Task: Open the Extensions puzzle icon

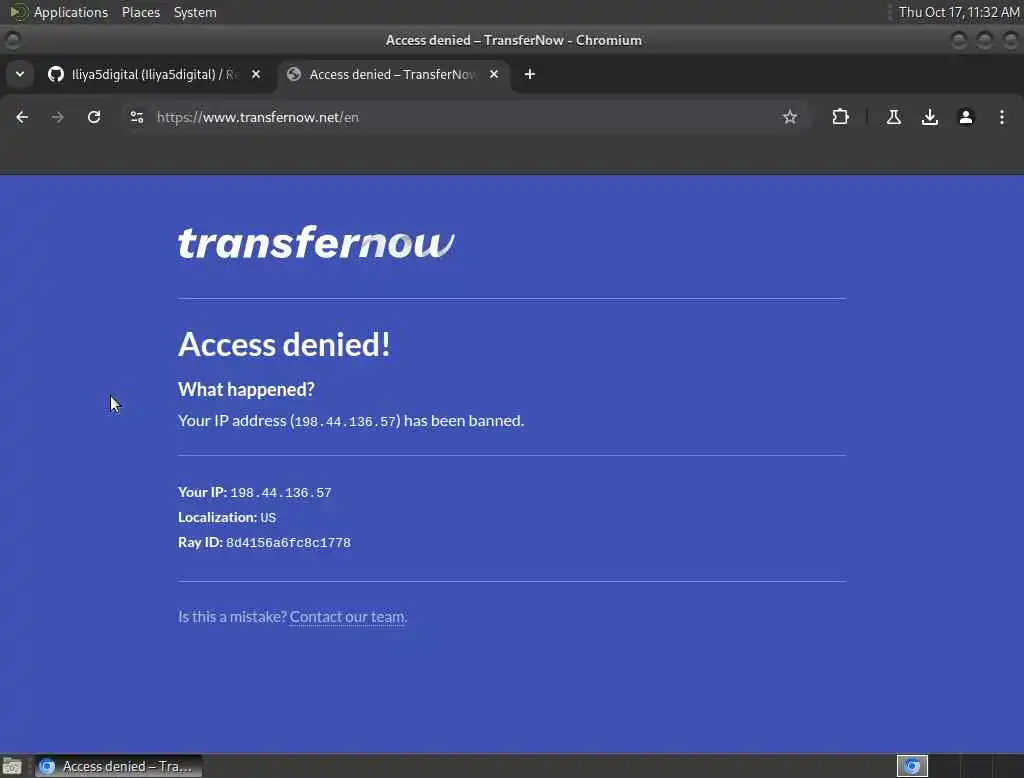Action: [x=840, y=117]
